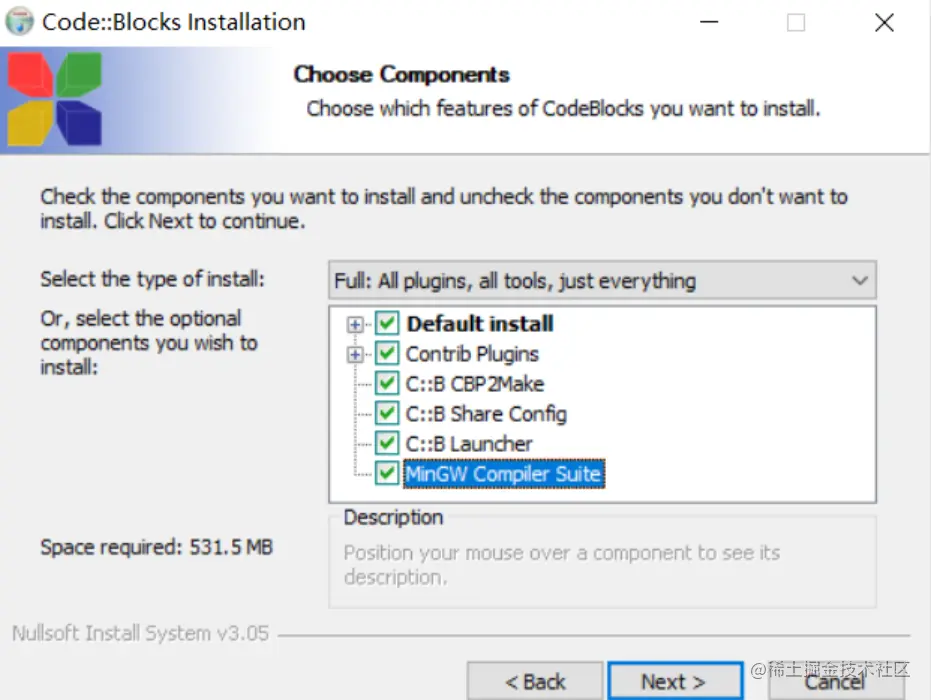Uncheck the Default install checkbox
The image size is (931, 700).
point(387,324)
